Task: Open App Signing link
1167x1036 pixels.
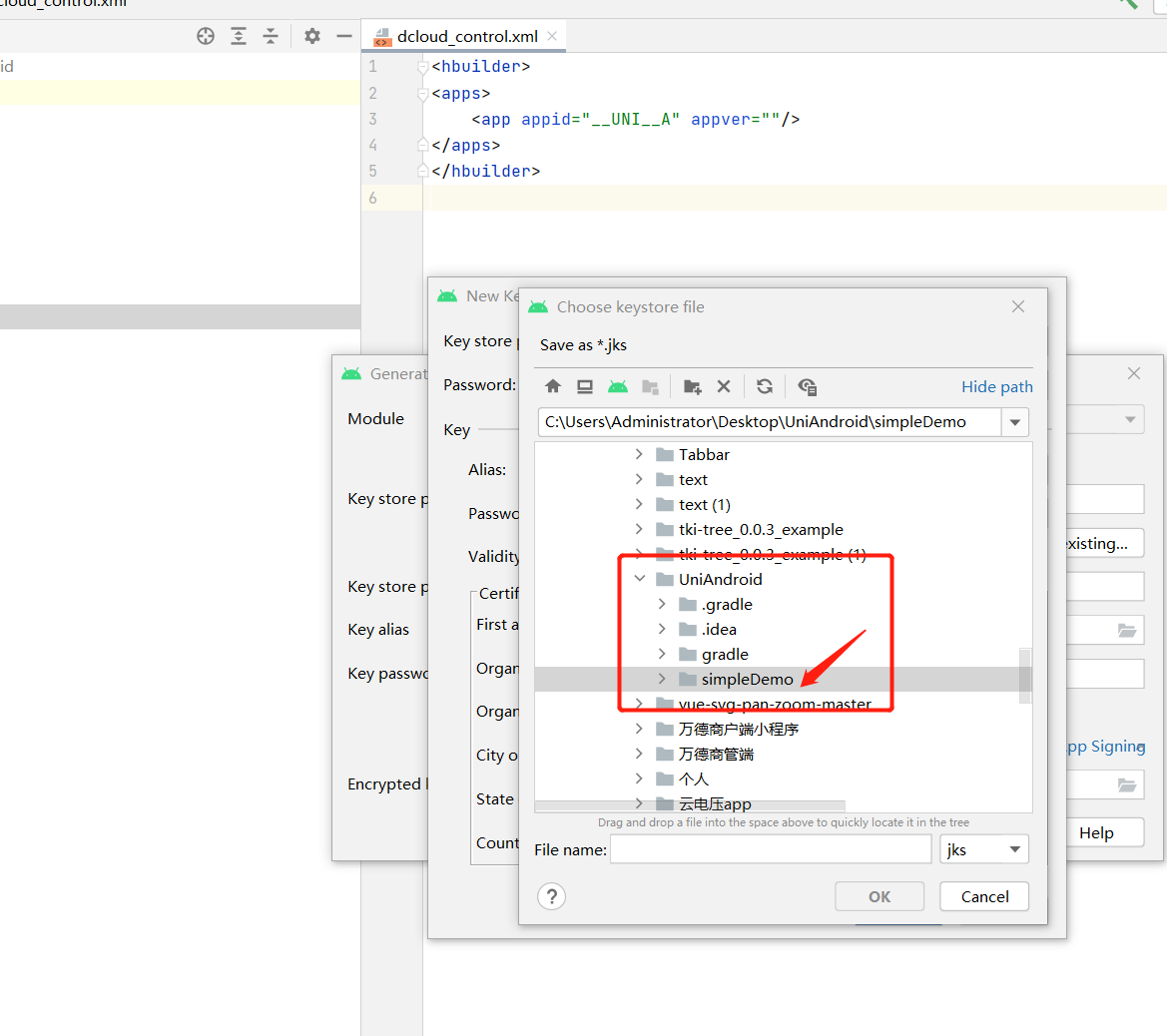Action: (x=1106, y=746)
